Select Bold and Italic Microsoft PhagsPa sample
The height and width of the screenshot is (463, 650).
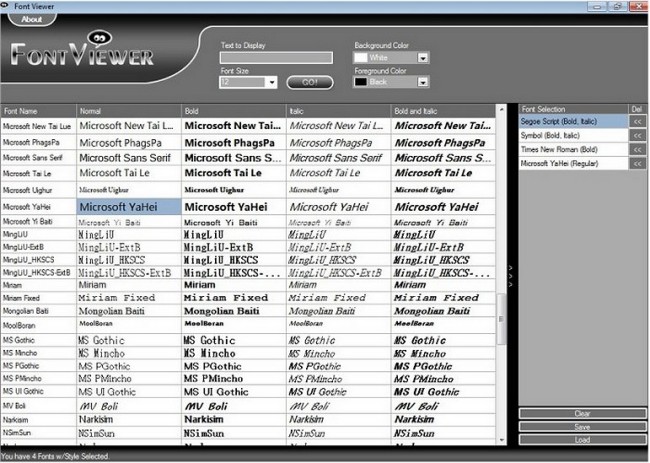click(443, 143)
